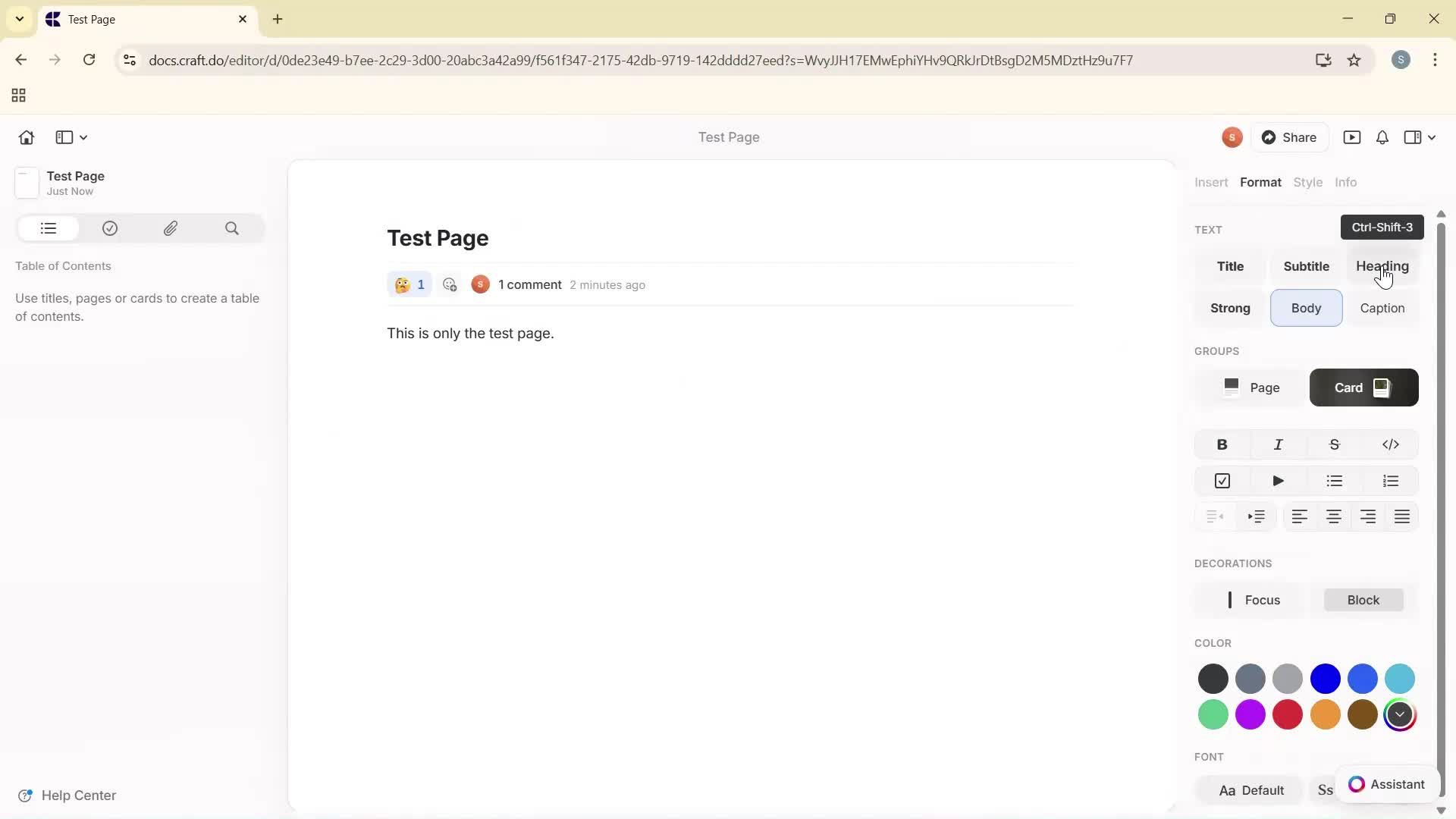Viewport: 1456px width, 819px height.
Task: Insert a numbered list
Action: [x=1391, y=480]
